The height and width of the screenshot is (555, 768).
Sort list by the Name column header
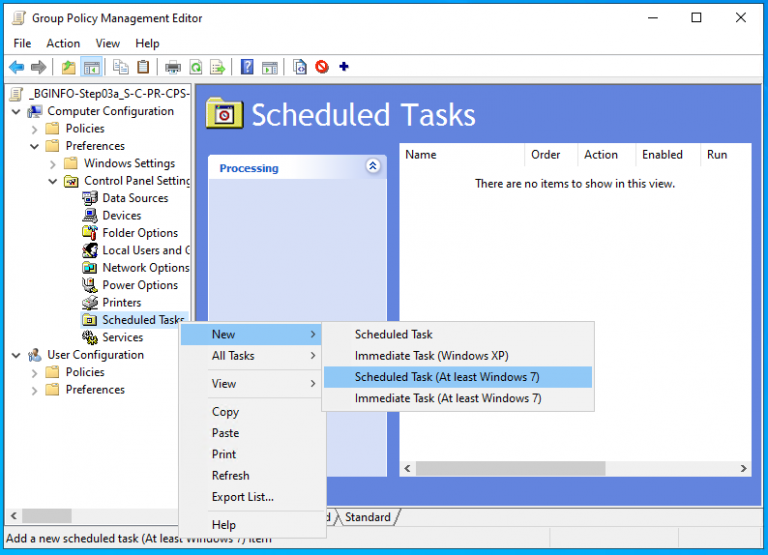[460, 155]
